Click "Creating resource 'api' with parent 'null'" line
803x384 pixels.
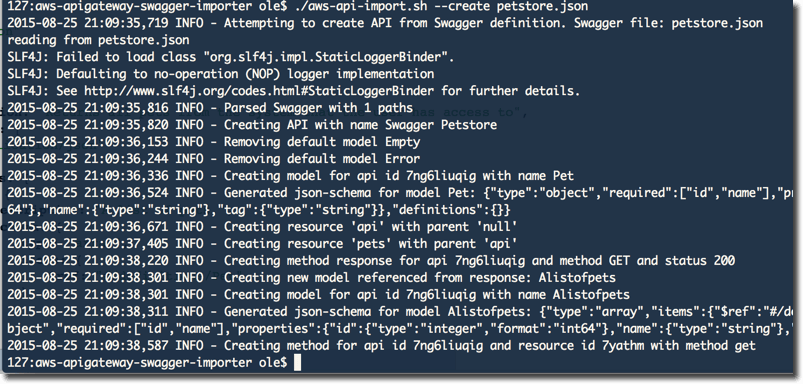coord(262,226)
